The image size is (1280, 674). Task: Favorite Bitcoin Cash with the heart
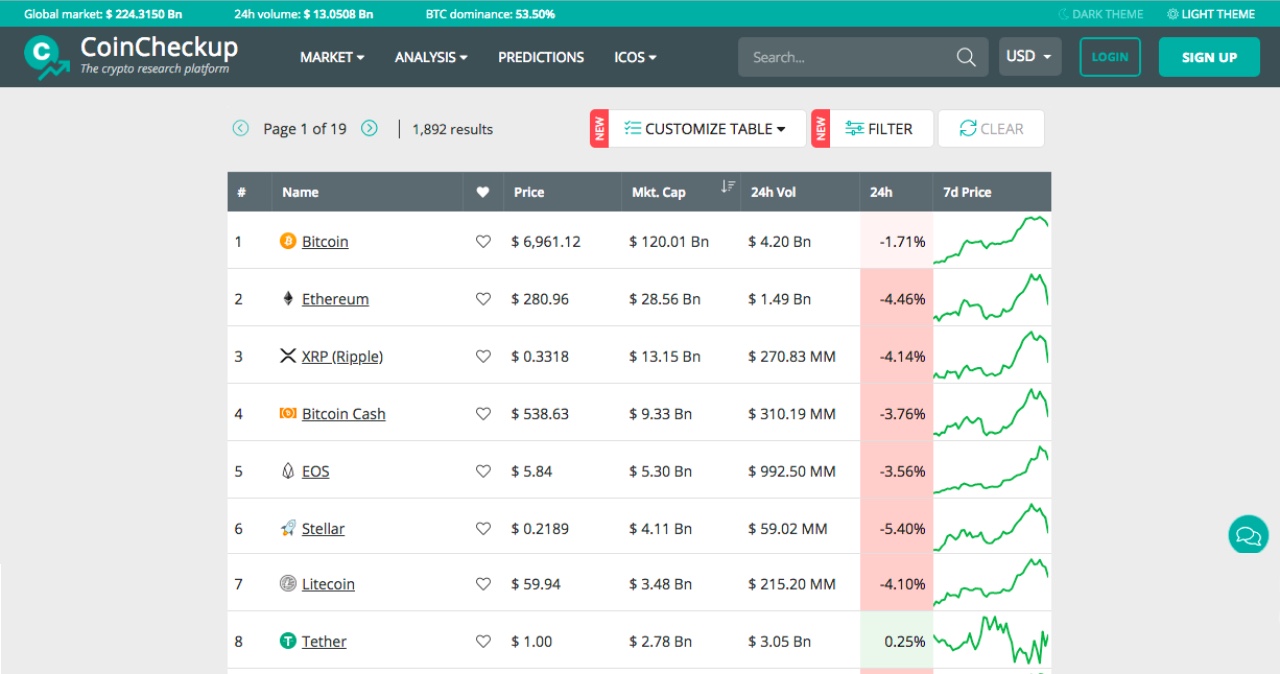[x=483, y=413]
